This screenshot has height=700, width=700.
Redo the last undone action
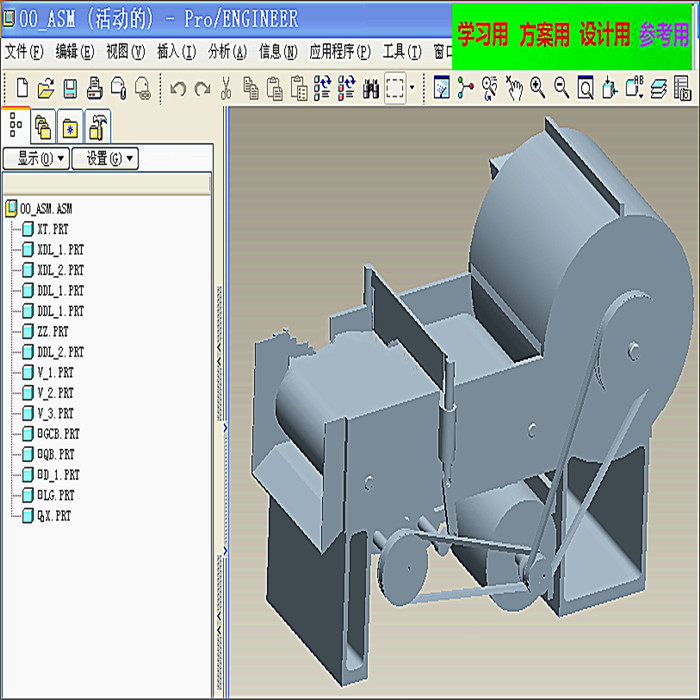[x=202, y=88]
